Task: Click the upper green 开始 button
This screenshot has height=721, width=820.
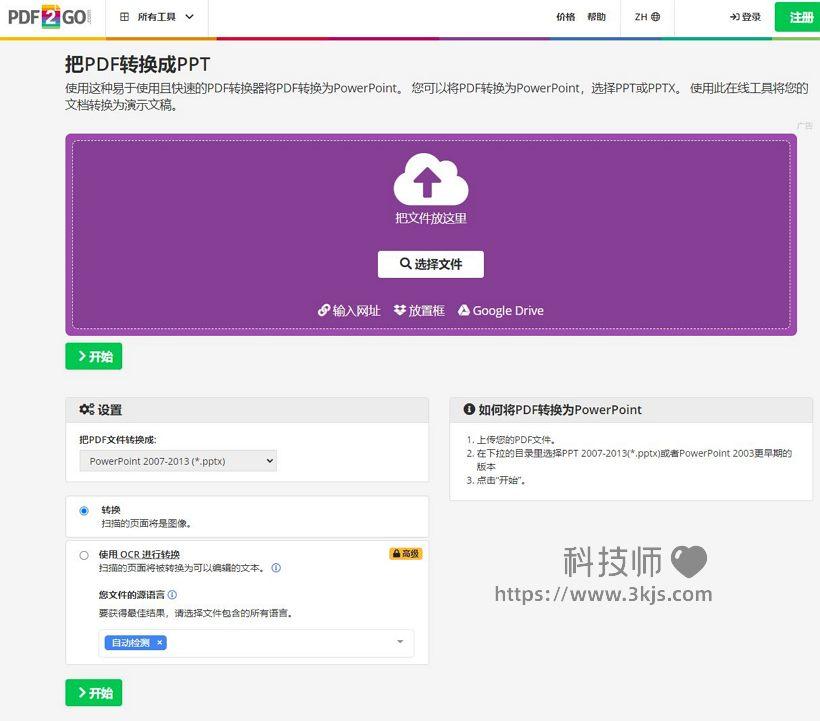Action: [x=94, y=356]
